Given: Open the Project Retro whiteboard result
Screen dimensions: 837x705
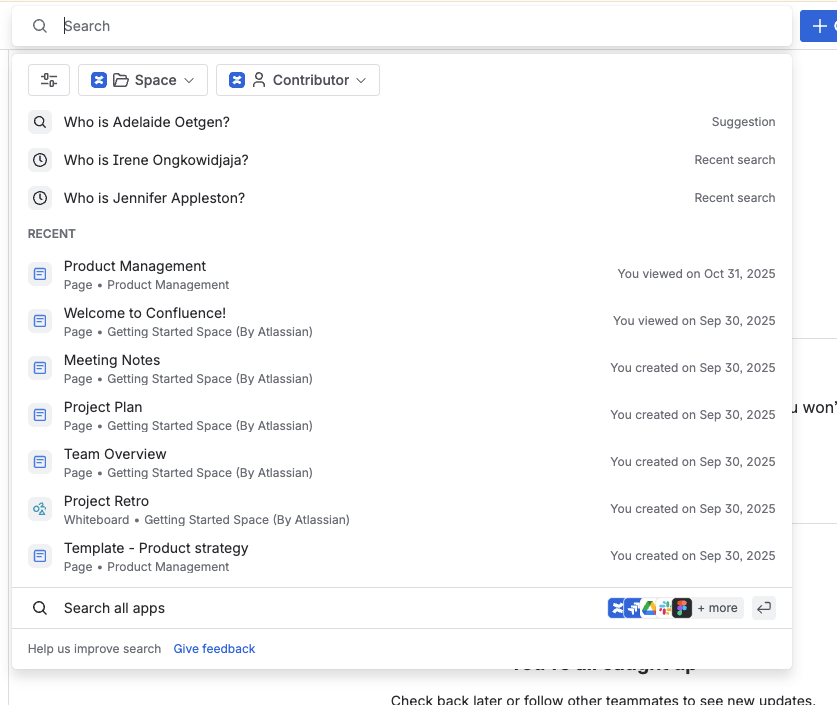Looking at the screenshot, I should pos(401,509).
